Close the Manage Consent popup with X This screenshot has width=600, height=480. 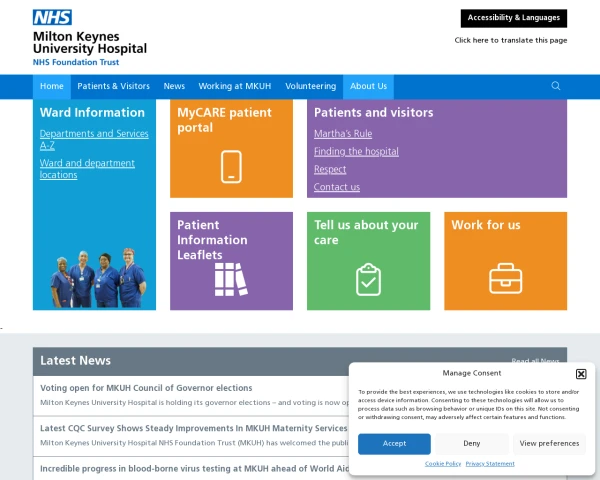(581, 374)
